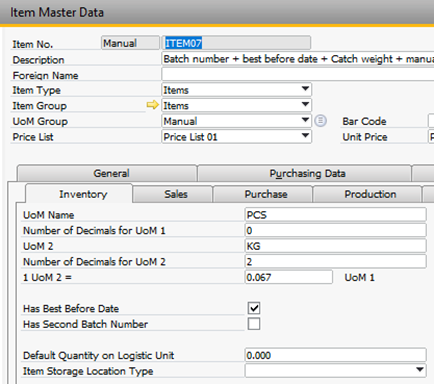Open the UoM Group definition round icon

coord(320,121)
